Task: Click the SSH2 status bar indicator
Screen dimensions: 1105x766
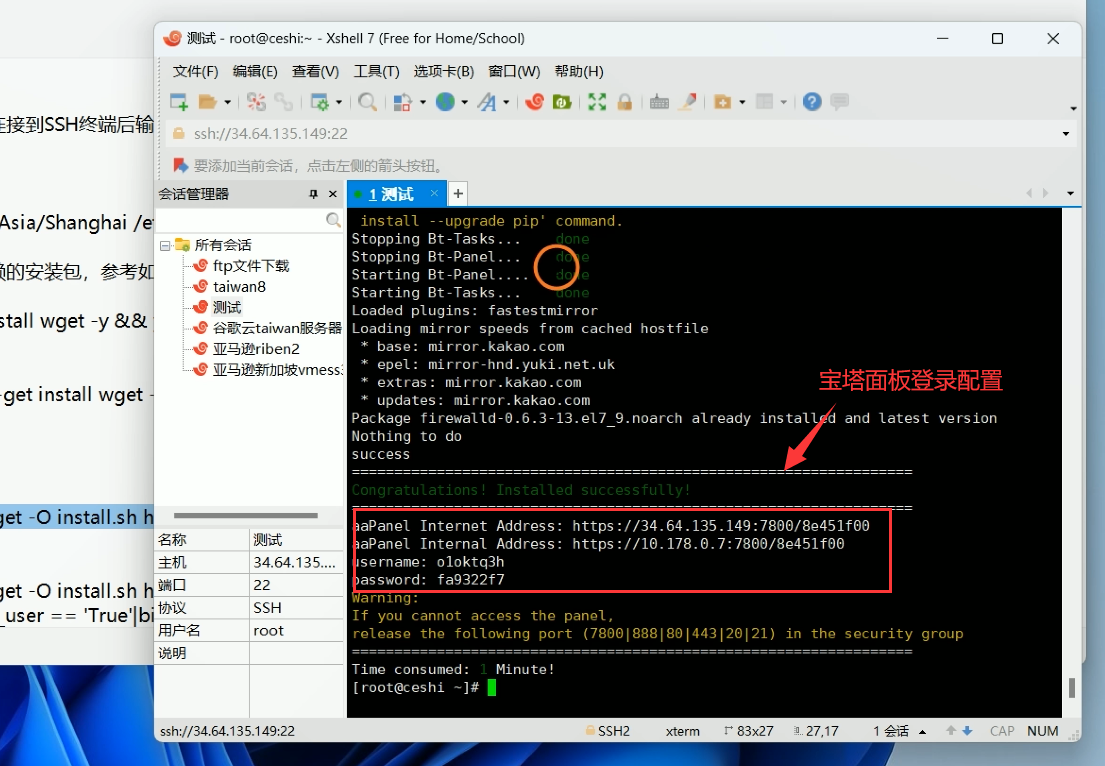Action: click(608, 731)
